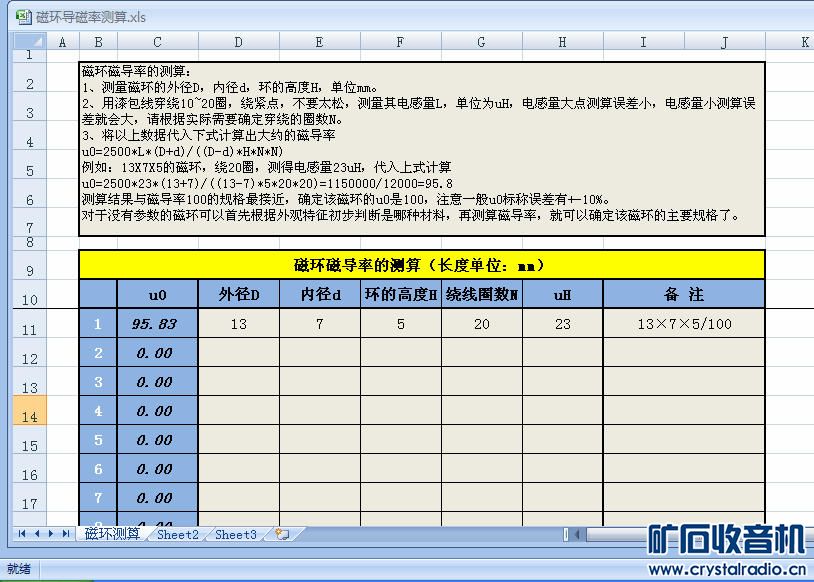Click the 绕线圈数N header cell
Screen dimensions: 814x582
[482, 294]
